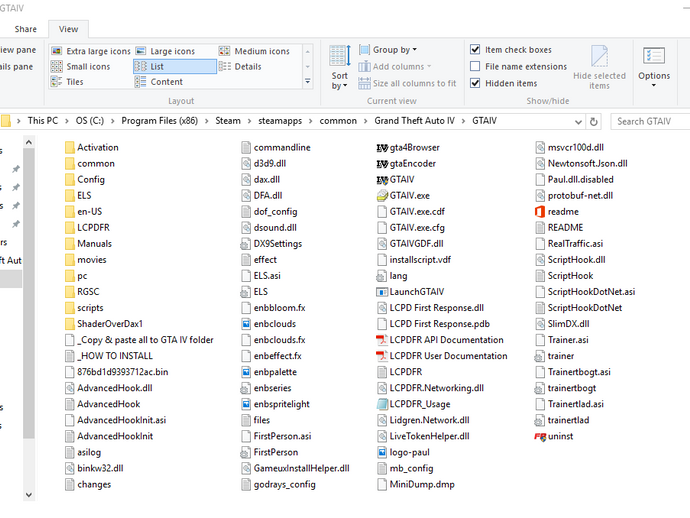This screenshot has height=518, width=690.
Task: Navigate to Grand Theft Auto IV breadcrumb
Action: pyautogui.click(x=414, y=121)
